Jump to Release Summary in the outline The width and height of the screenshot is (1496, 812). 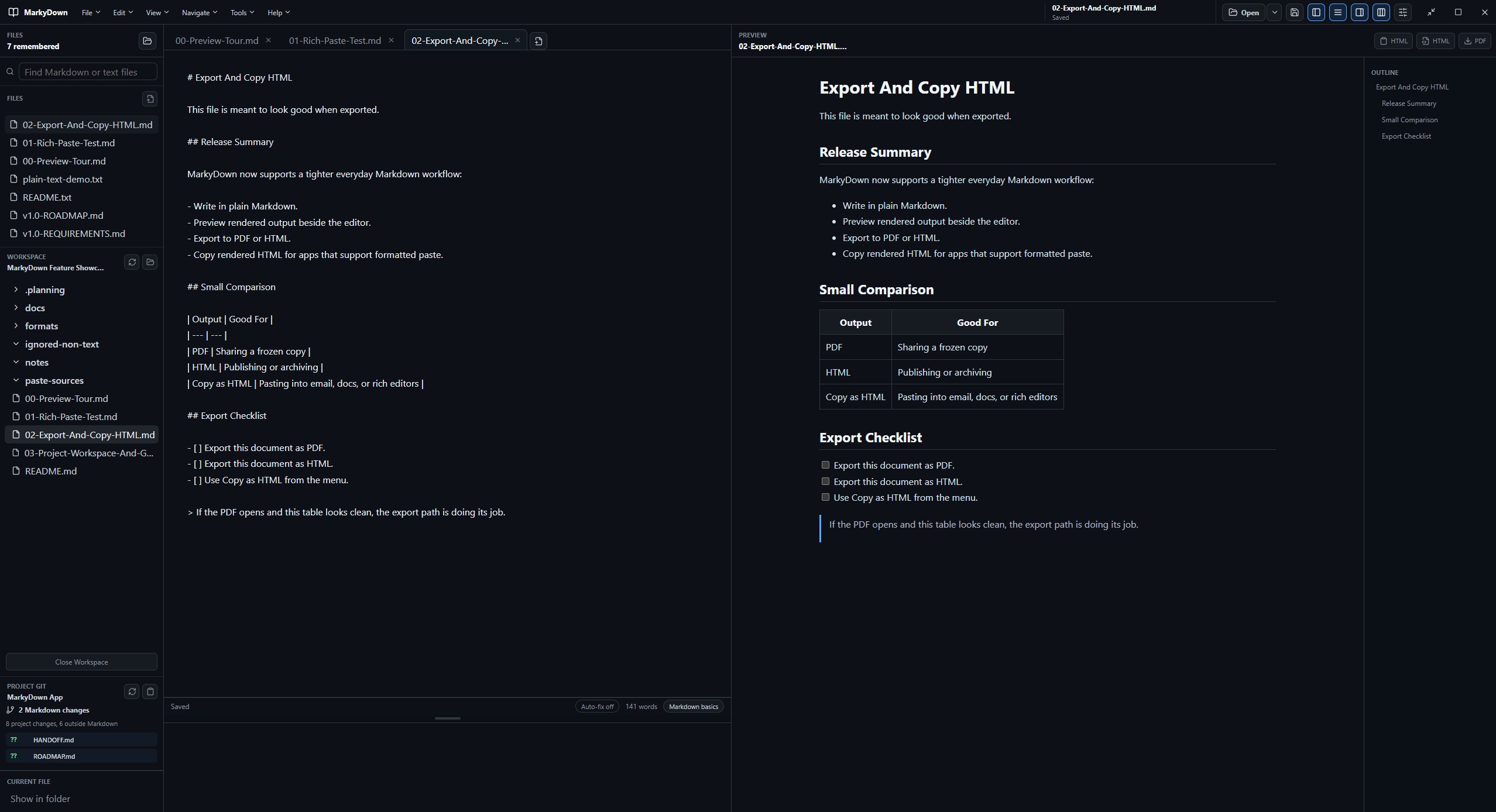click(x=1409, y=104)
